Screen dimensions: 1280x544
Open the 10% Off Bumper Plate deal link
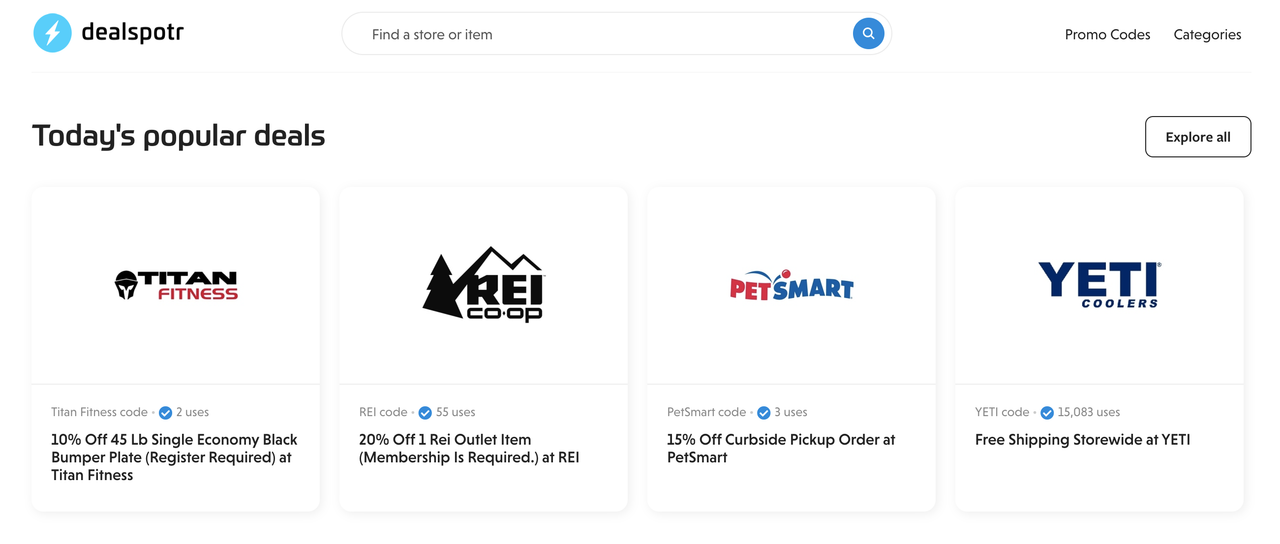[x=174, y=457]
